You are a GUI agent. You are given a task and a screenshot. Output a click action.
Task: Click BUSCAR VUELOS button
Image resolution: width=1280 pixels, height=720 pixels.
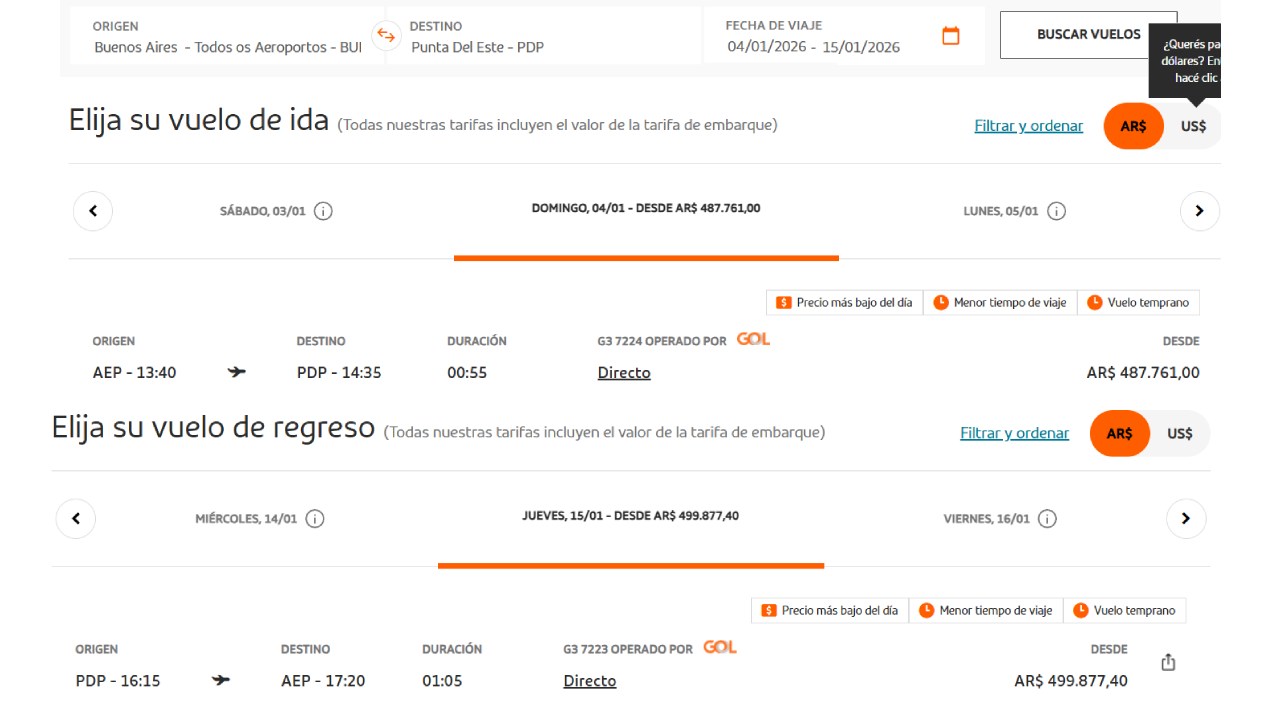(x=1089, y=35)
